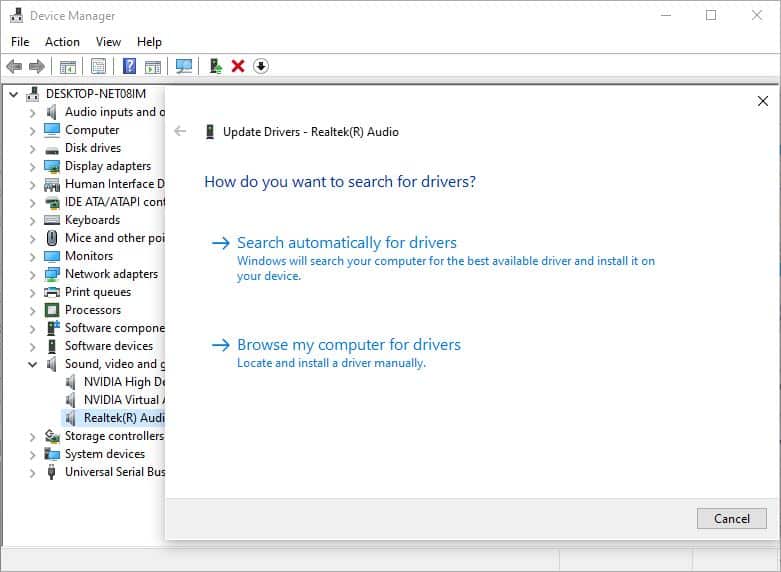This screenshot has height=572, width=781.
Task: Click the down-arrow Disable device toolbar icon
Action: (261, 66)
